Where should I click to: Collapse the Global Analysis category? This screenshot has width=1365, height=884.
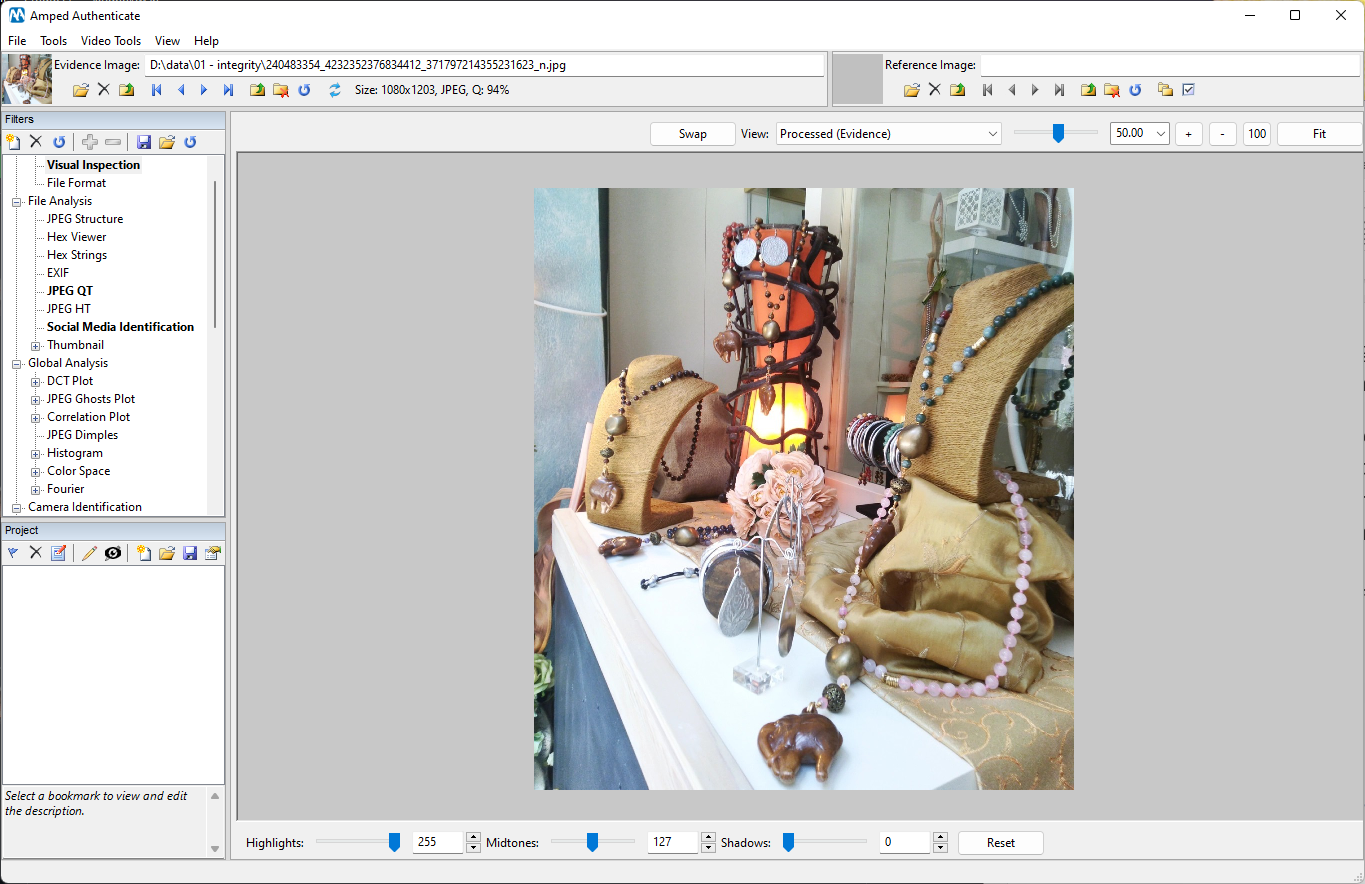click(16, 362)
